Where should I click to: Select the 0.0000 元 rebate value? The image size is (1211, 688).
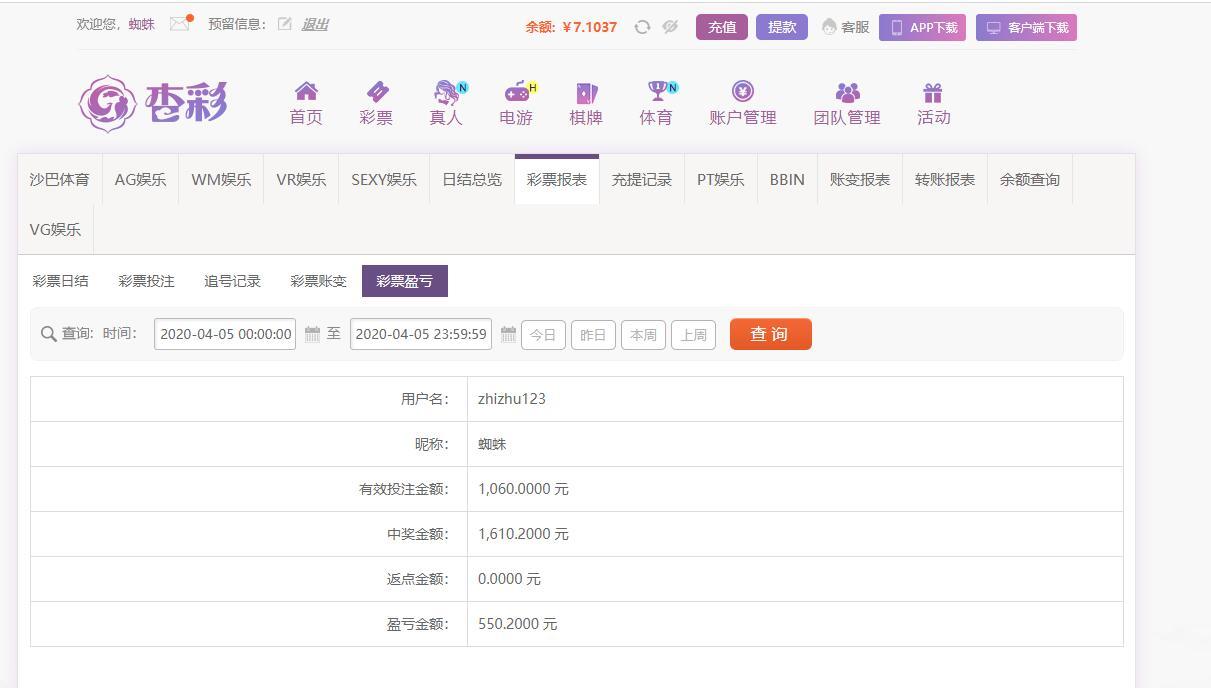click(509, 579)
